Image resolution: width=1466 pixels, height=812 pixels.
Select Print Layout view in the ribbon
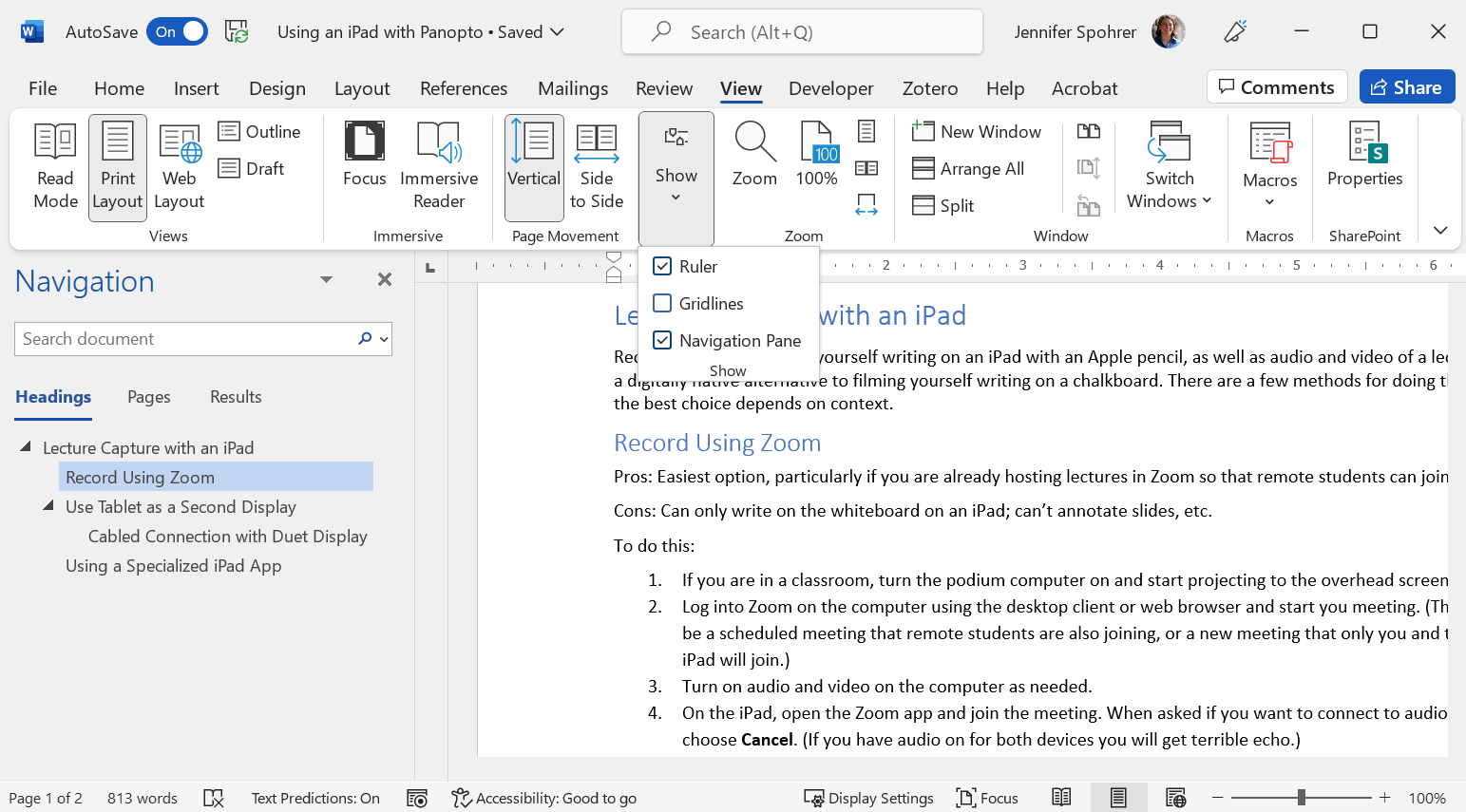[x=118, y=167]
